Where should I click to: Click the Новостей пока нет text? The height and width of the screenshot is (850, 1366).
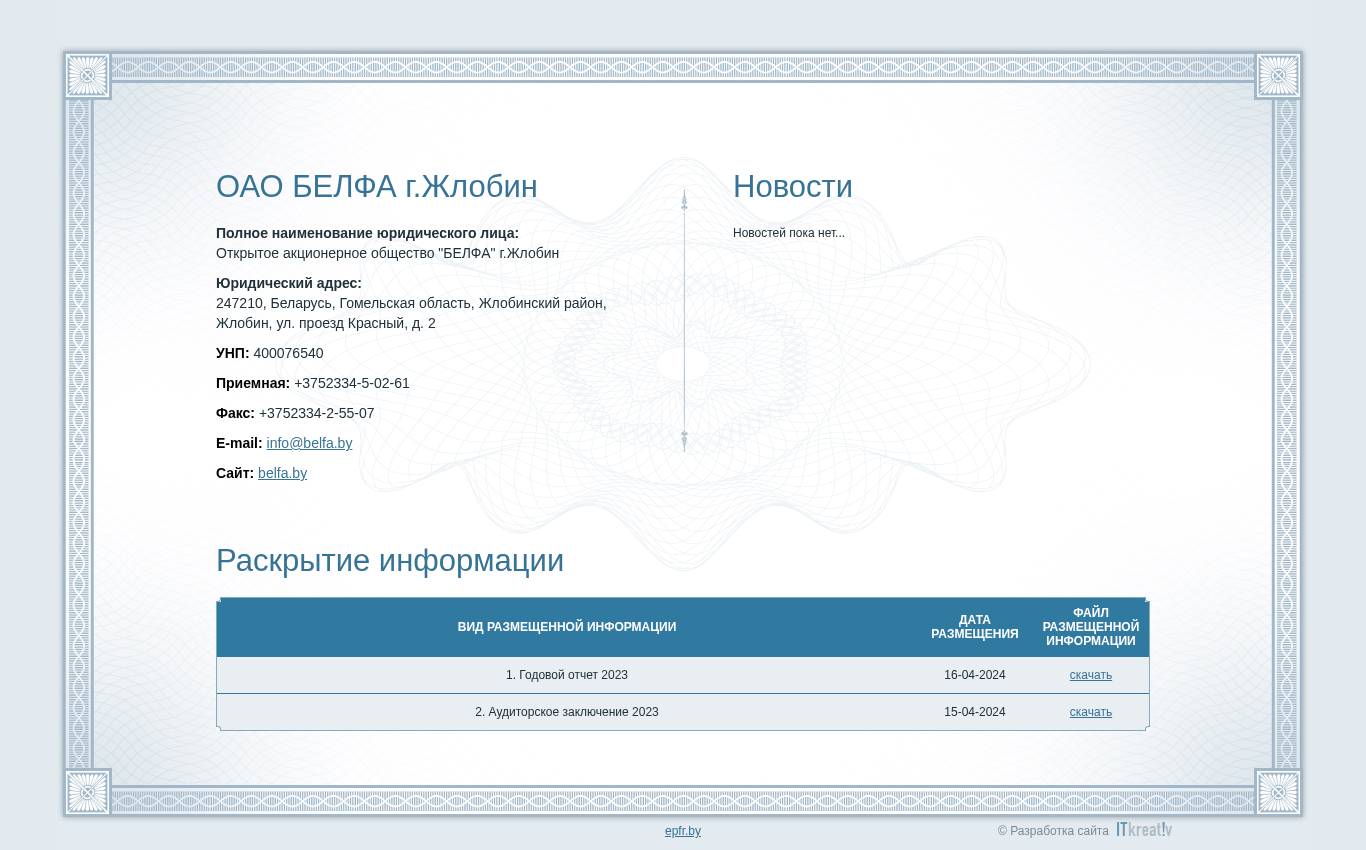point(789,233)
